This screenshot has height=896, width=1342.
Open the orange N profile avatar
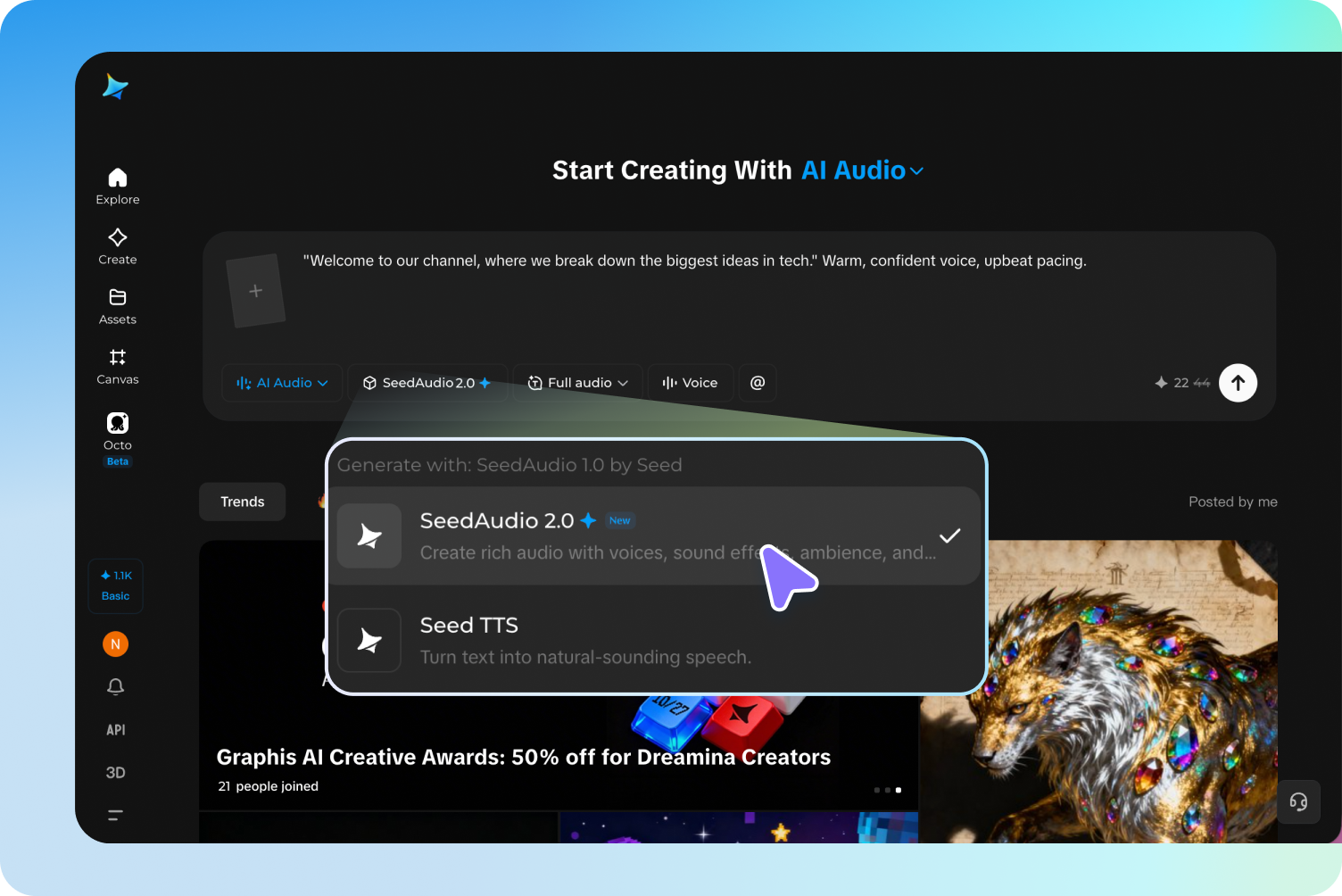pos(116,643)
